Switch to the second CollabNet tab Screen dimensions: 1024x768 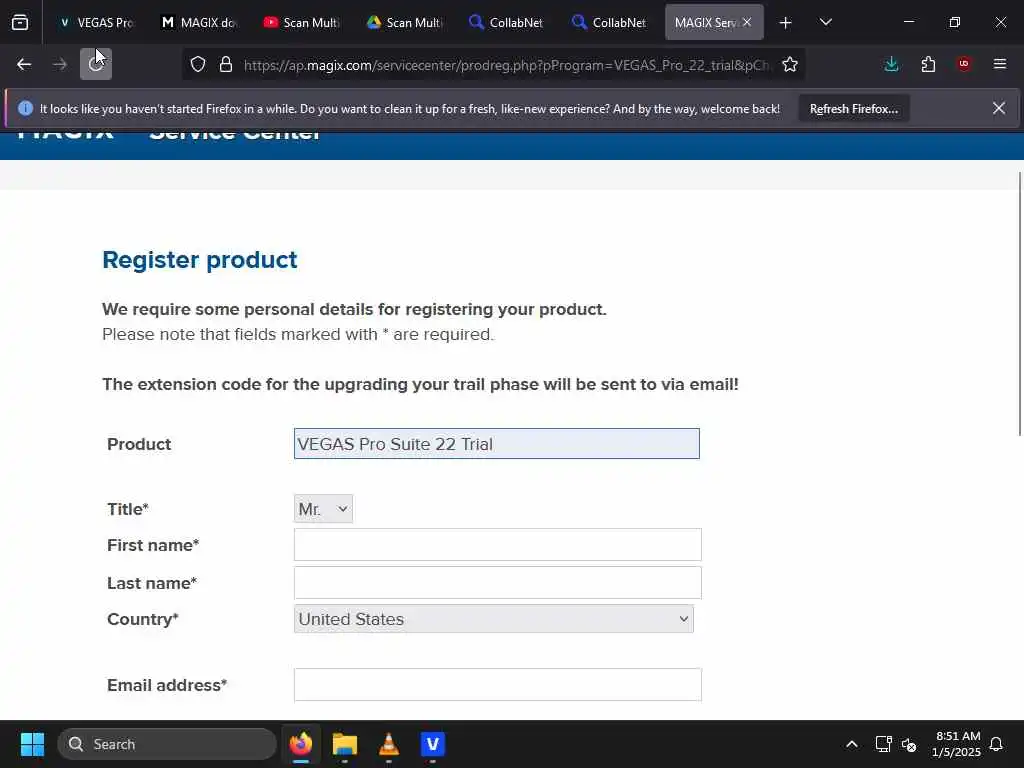[611, 22]
